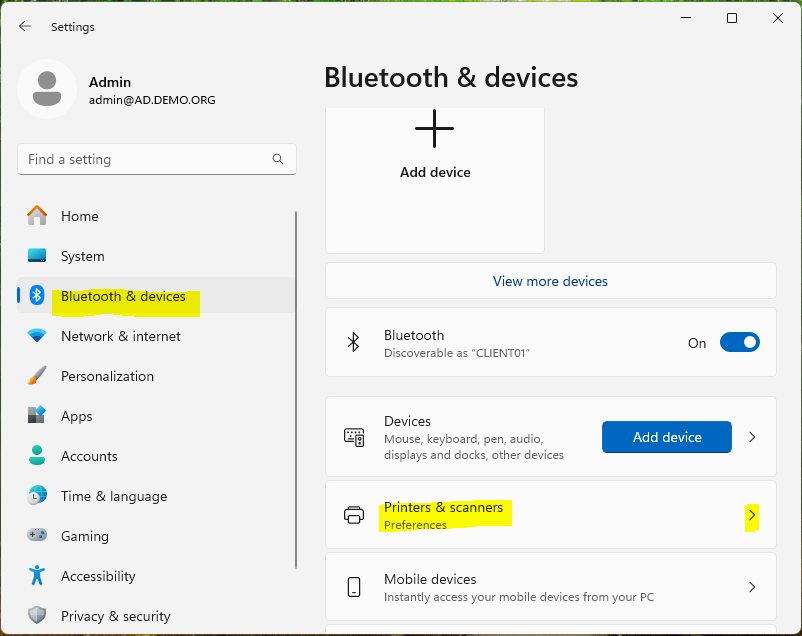Click the Network wifi icon
This screenshot has height=636, width=802.
click(37, 336)
